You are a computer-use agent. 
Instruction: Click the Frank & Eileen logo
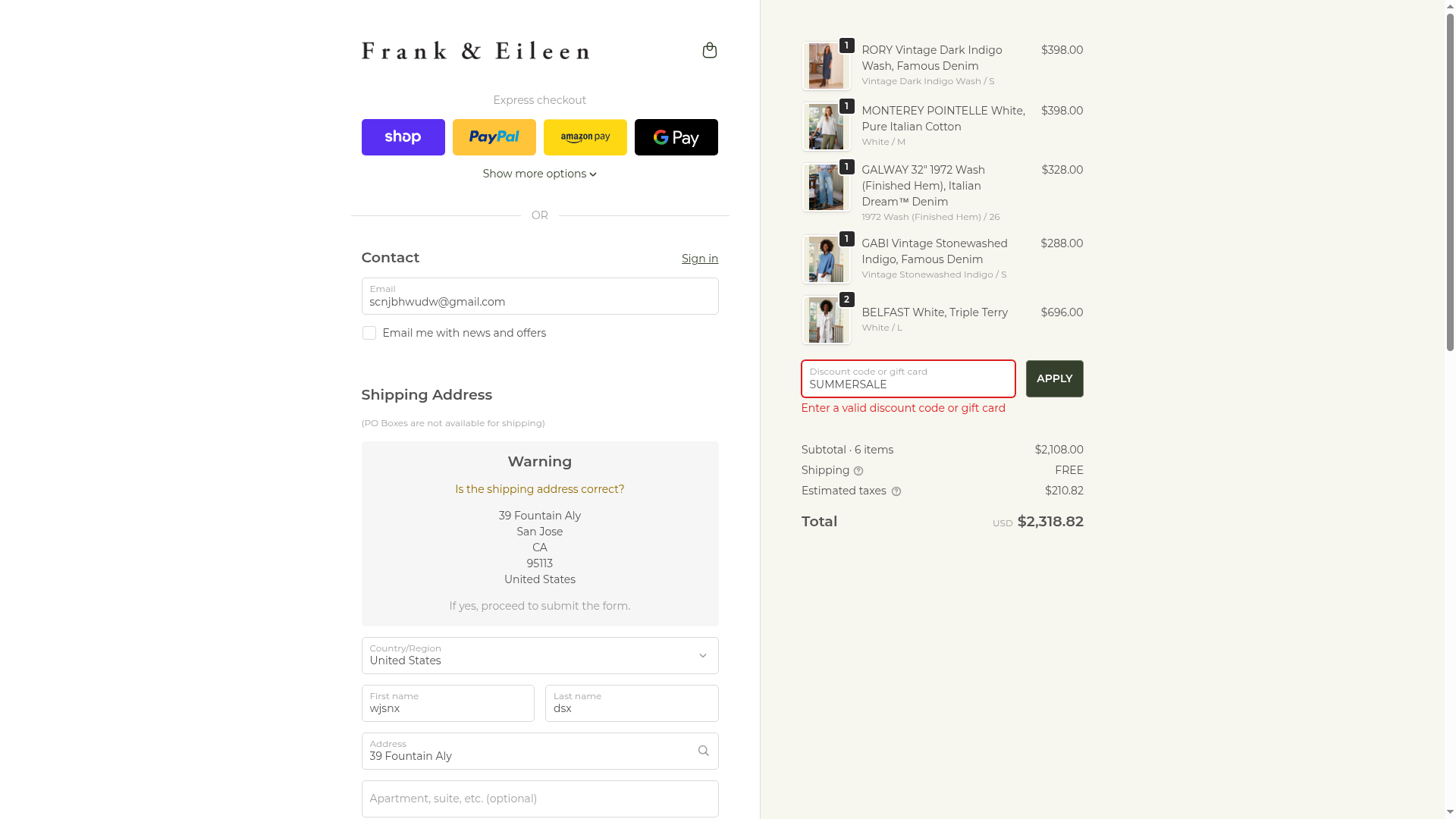[x=475, y=51]
